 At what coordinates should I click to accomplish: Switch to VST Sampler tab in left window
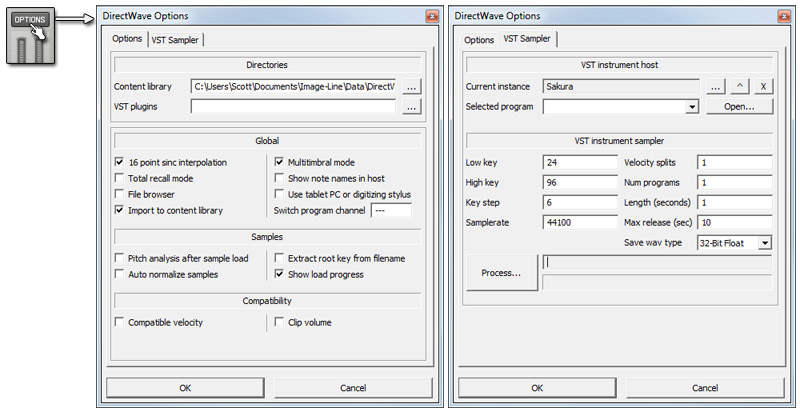pos(179,40)
